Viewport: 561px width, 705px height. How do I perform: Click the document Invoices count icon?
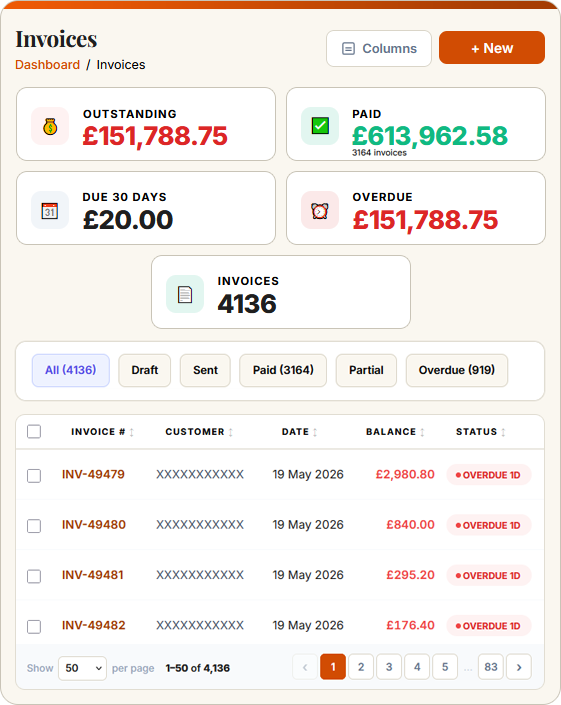[185, 294]
